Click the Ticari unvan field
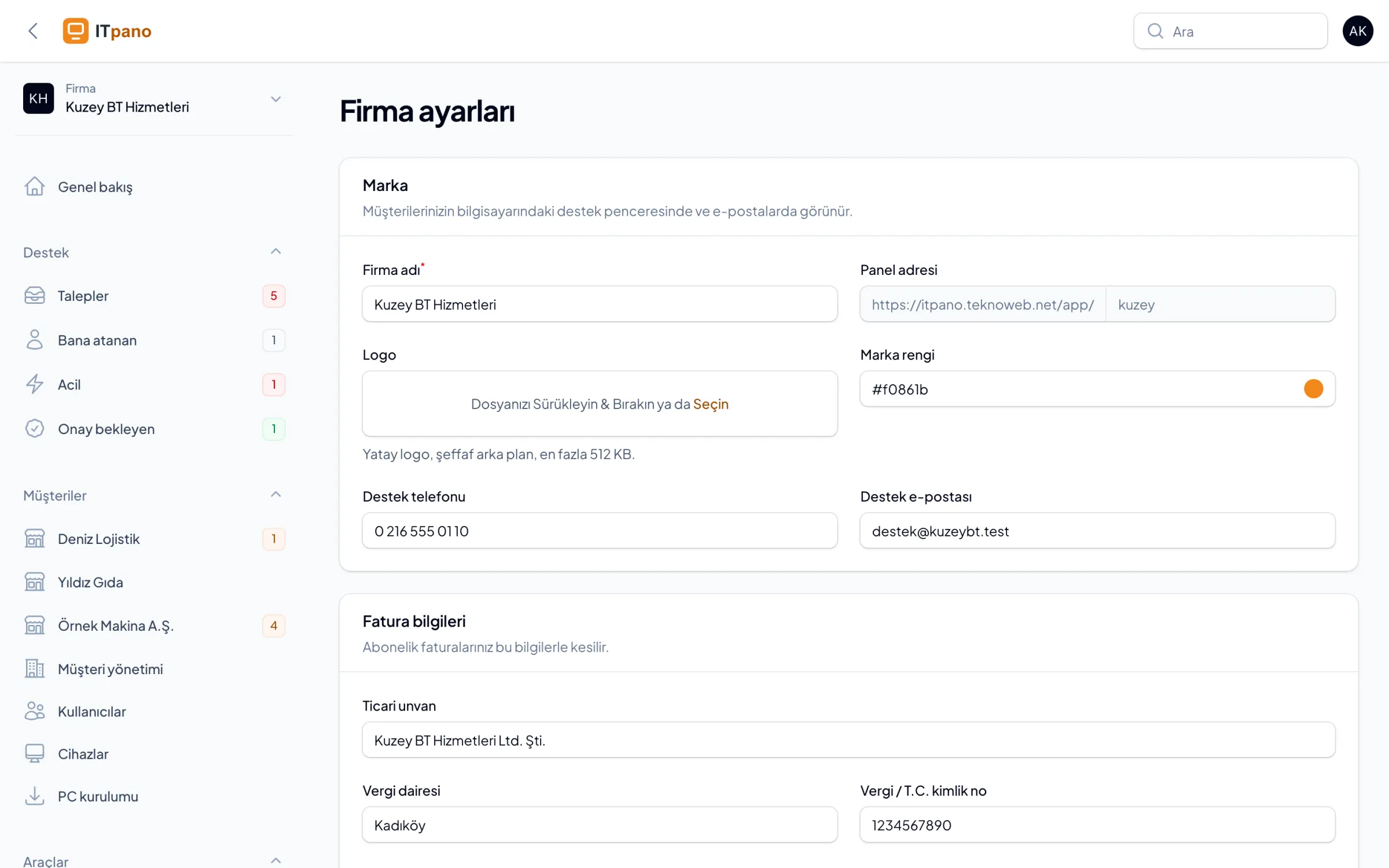Image resolution: width=1389 pixels, height=868 pixels. coord(848,740)
